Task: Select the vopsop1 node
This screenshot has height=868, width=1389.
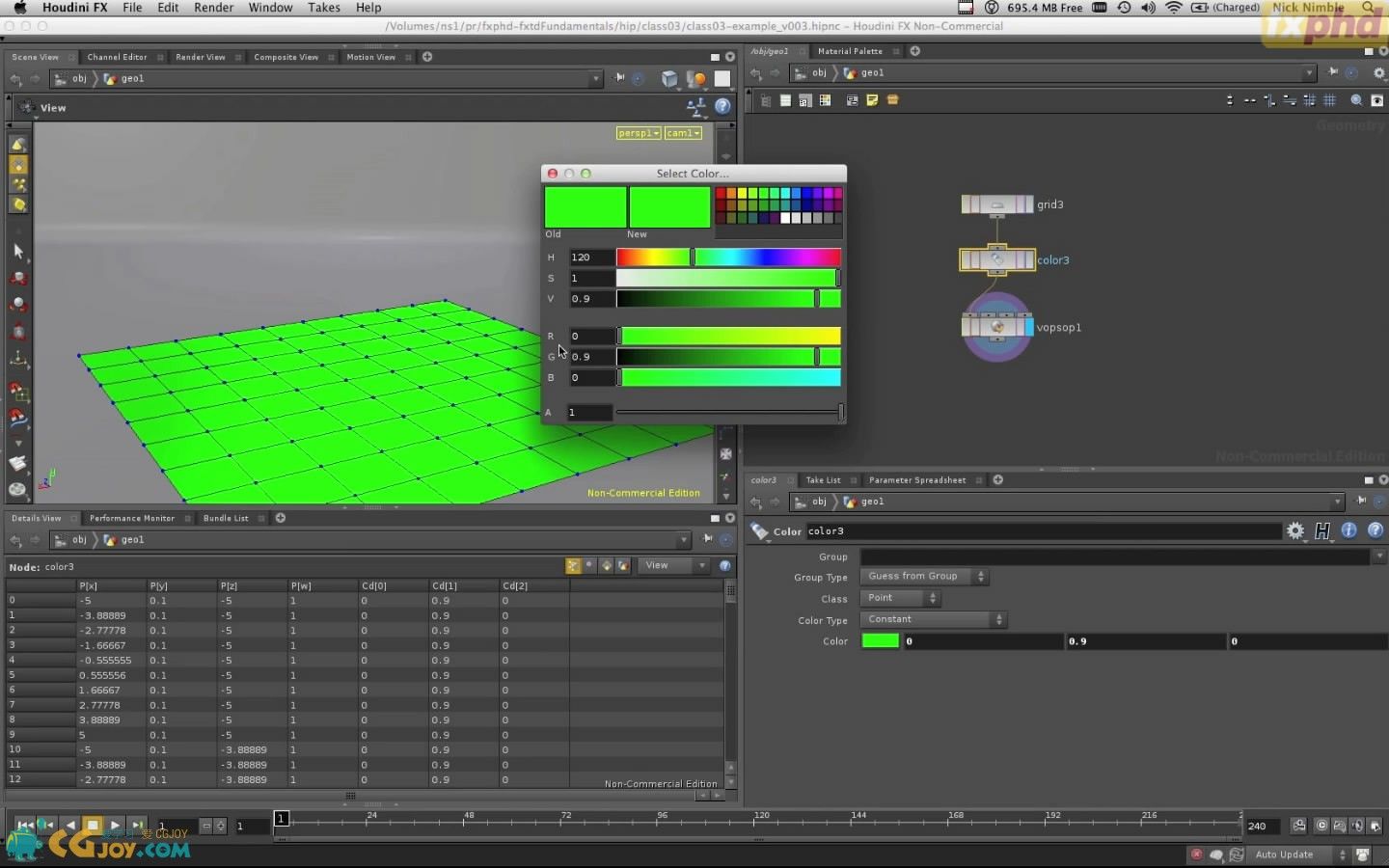Action: point(997,327)
